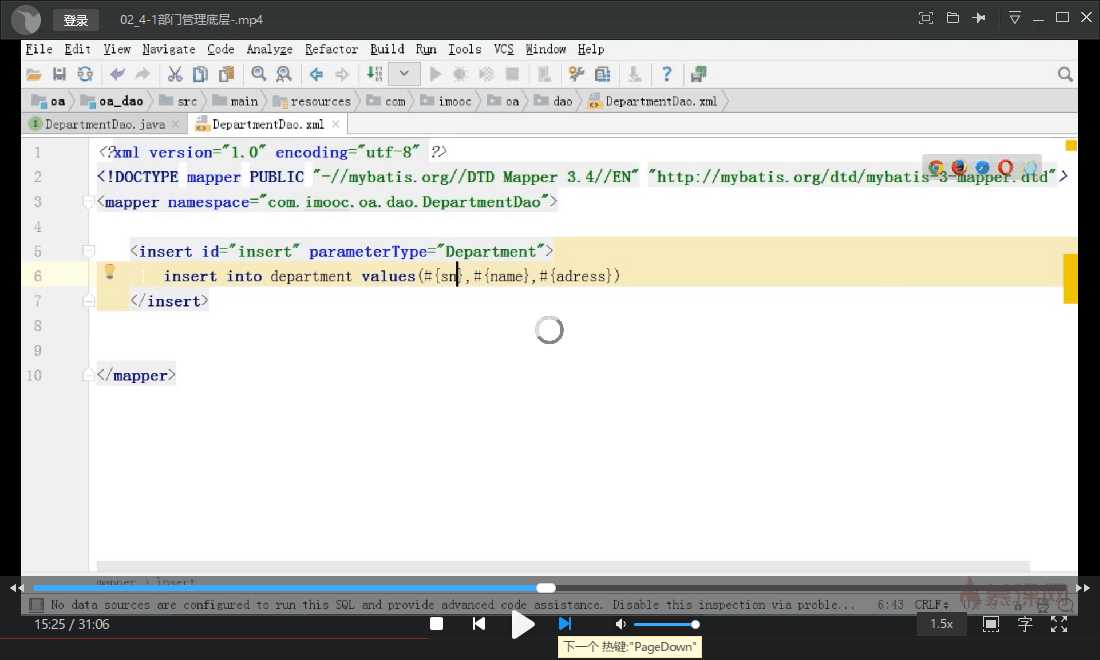Click the blue Back navigation arrow
The image size is (1100, 660).
(316, 74)
